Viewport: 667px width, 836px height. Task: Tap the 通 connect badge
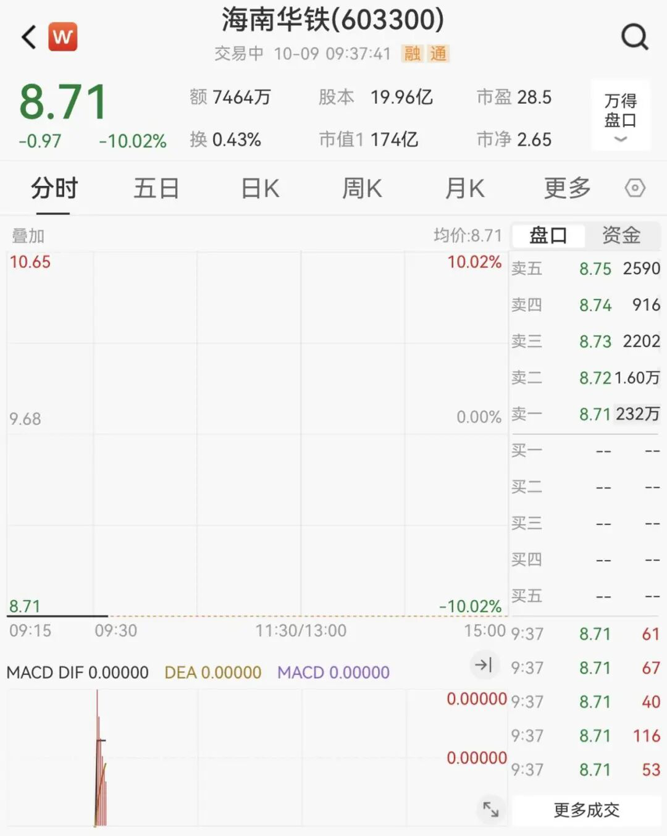point(438,54)
